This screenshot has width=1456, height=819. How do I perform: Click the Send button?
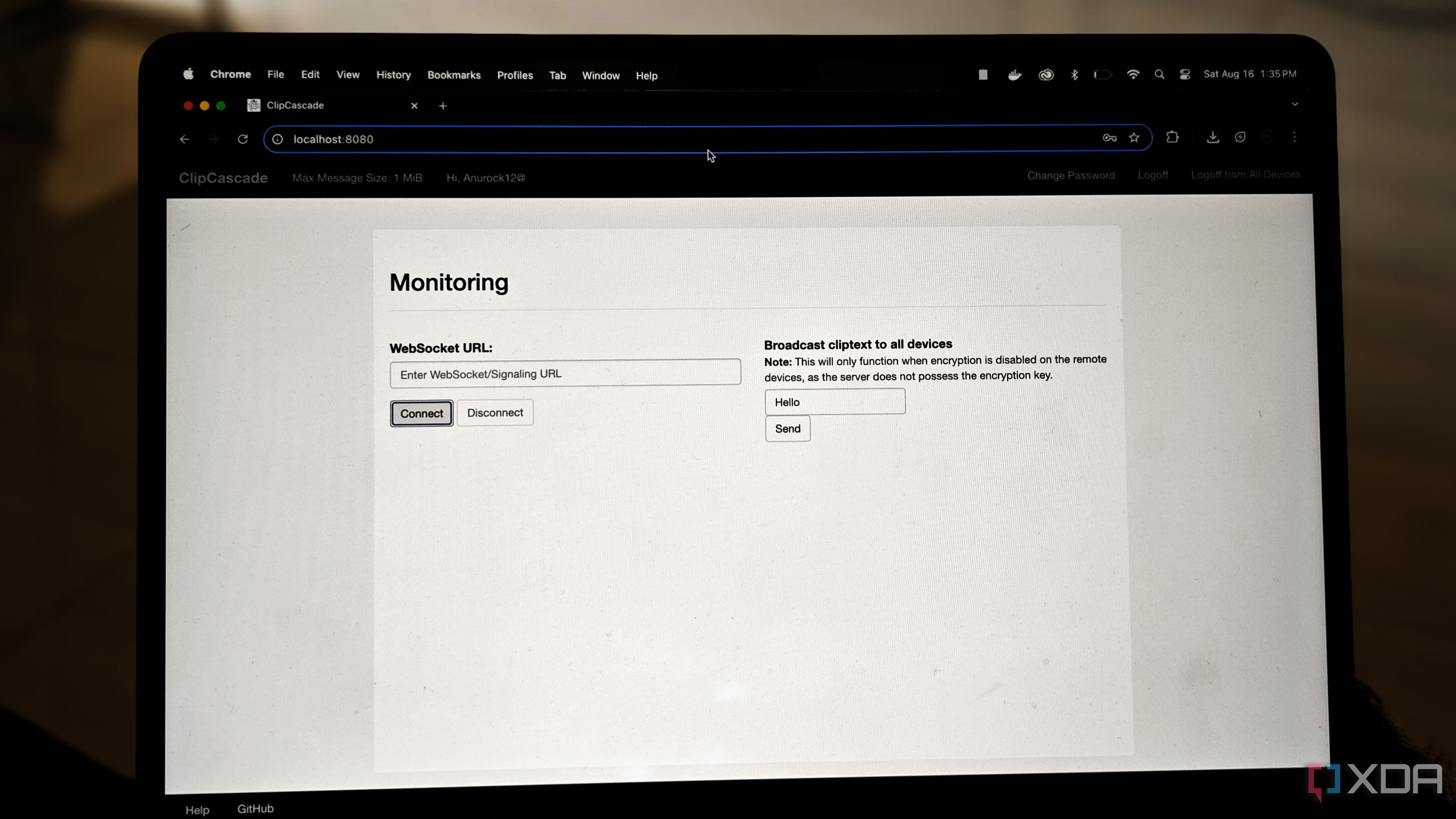(x=787, y=429)
